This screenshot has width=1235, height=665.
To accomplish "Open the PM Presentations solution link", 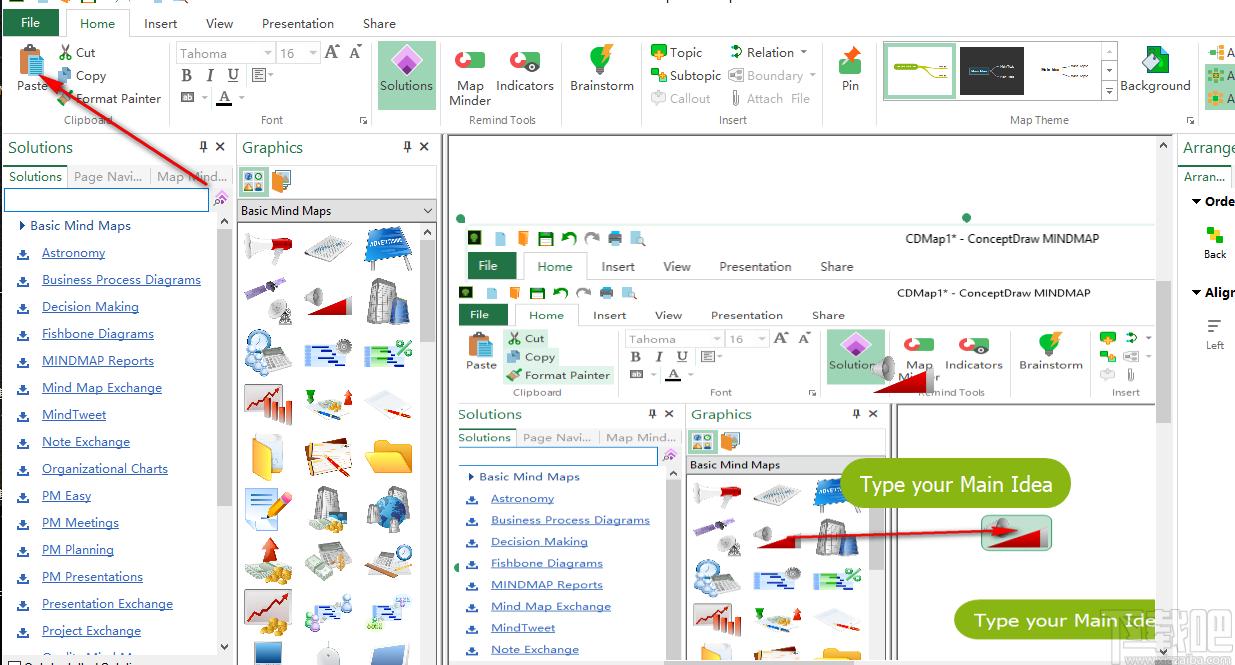I will [92, 577].
